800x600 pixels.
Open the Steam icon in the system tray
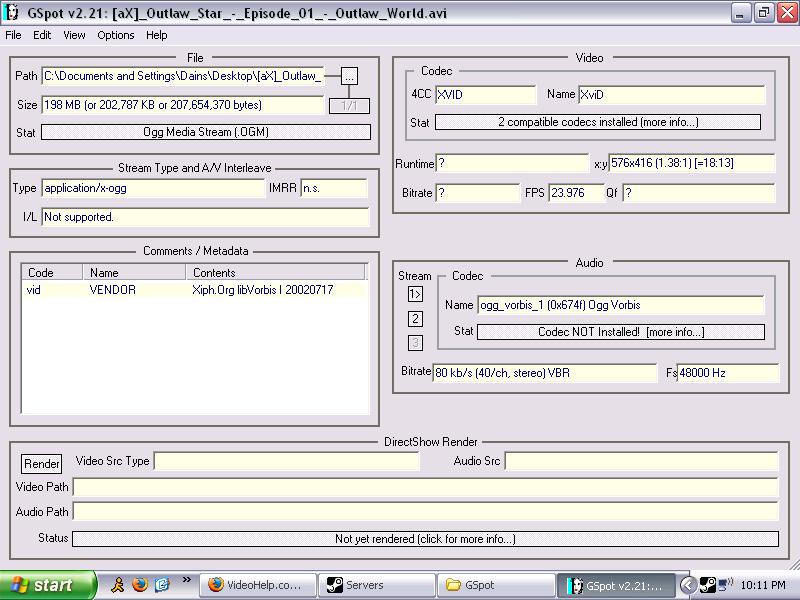[x=707, y=585]
